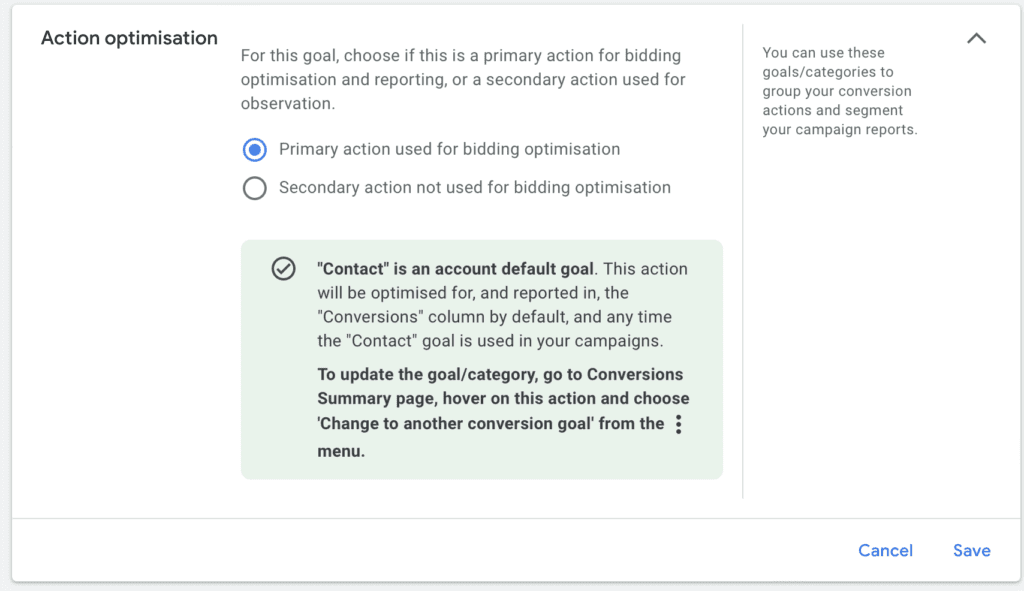
Task: Click the vertical three-dot overflow menu icon
Action: 679,424
